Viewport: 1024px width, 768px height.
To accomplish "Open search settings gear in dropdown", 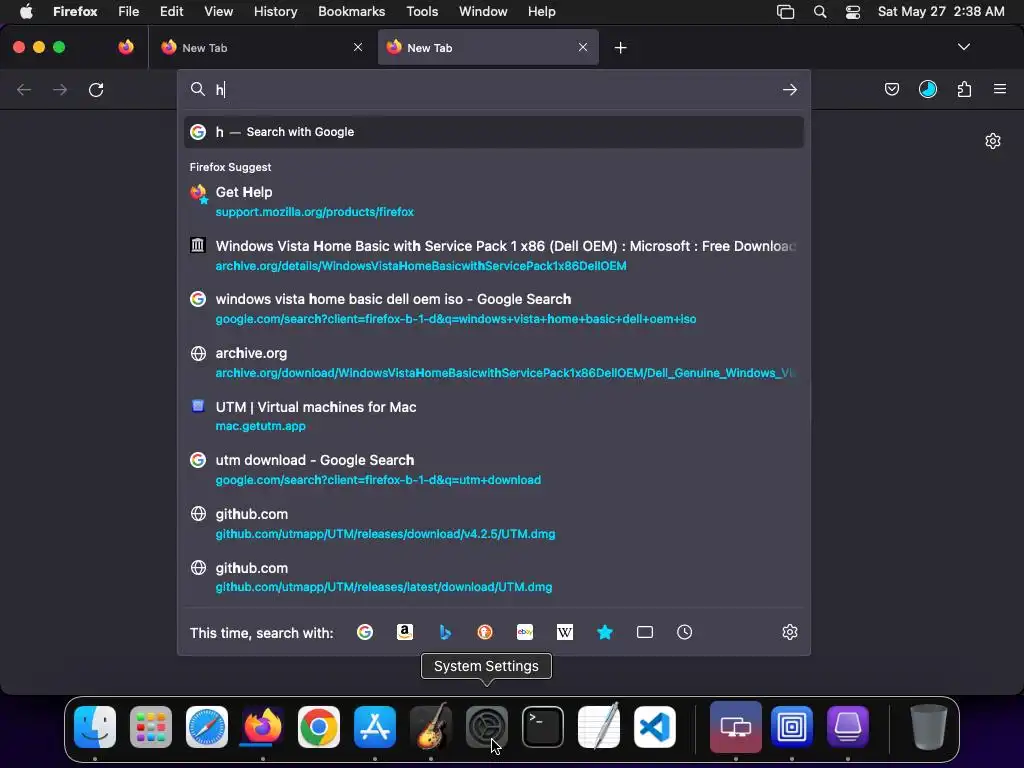I will coord(790,632).
